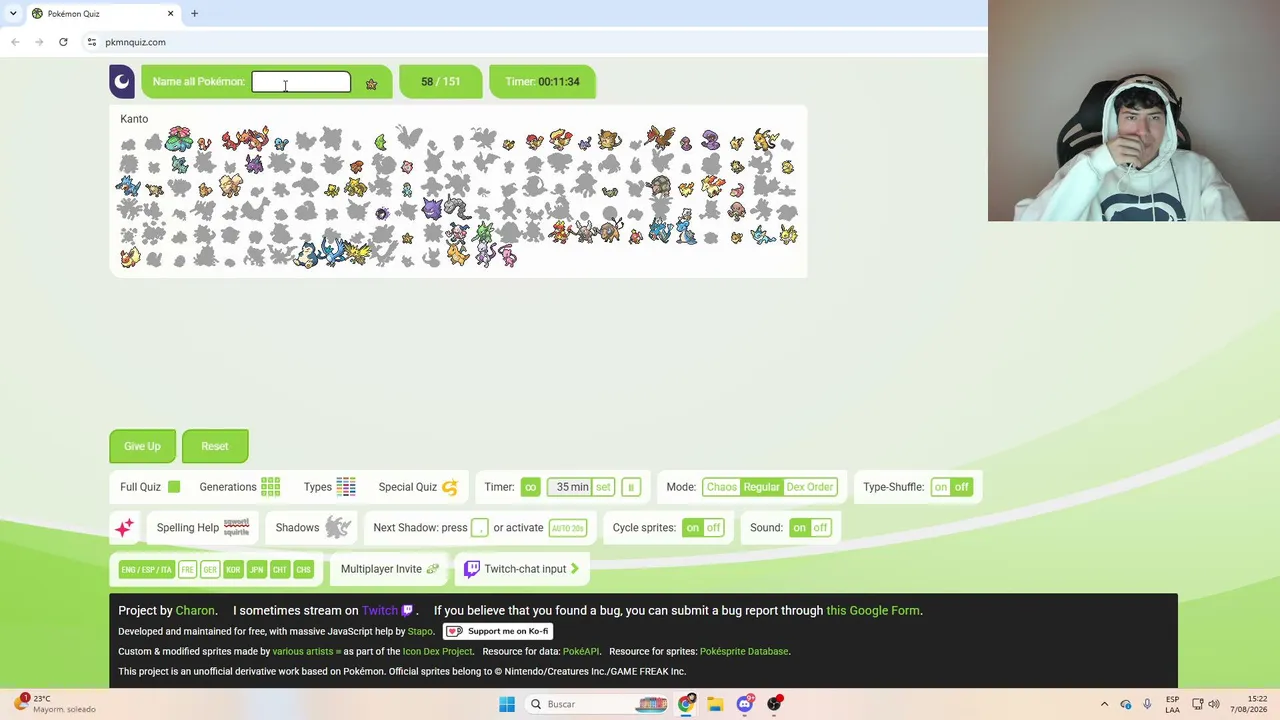Select the CHS language option
The image size is (1280, 720).
coord(303,570)
